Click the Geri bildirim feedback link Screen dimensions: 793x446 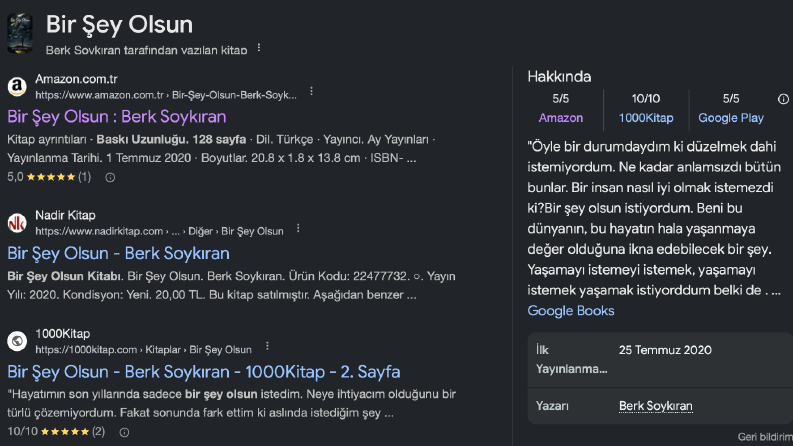tap(765, 437)
